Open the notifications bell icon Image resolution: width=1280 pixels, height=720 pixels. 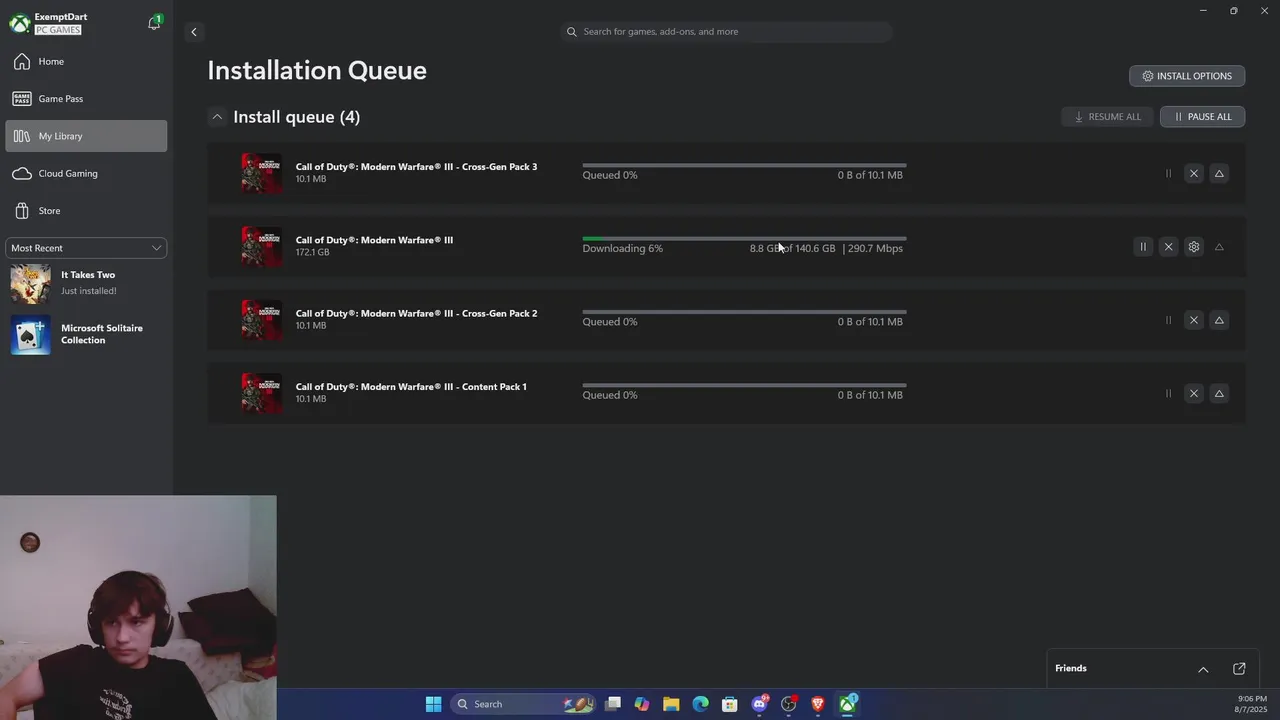coord(154,23)
